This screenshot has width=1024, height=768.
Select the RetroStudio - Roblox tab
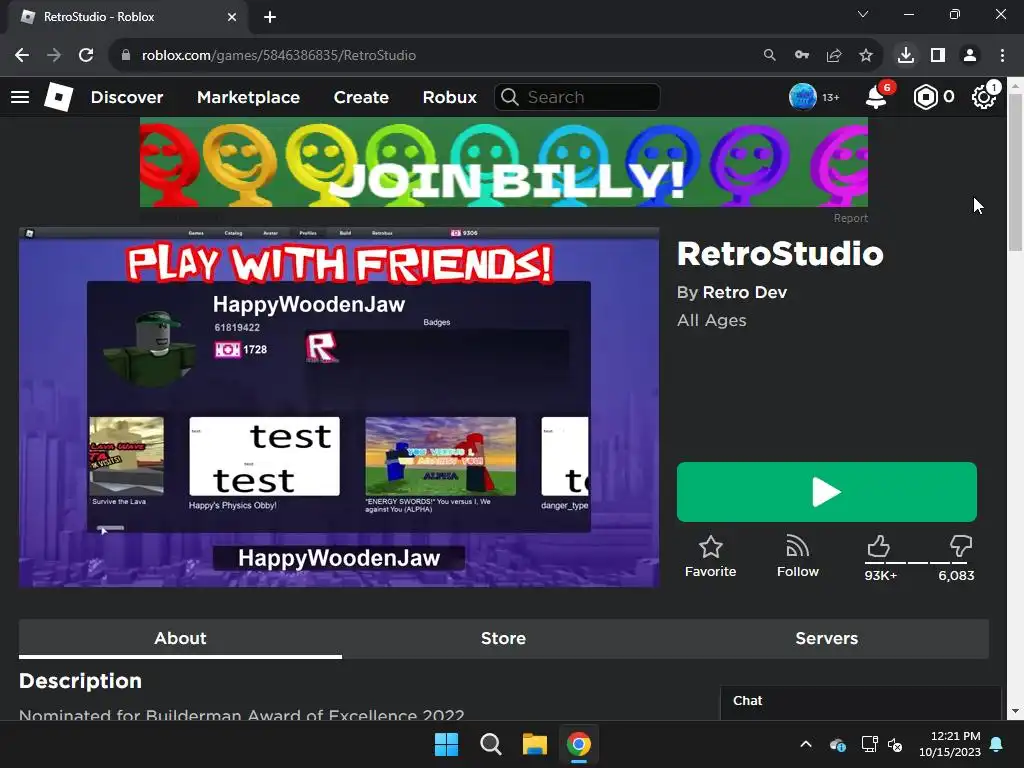(127, 17)
